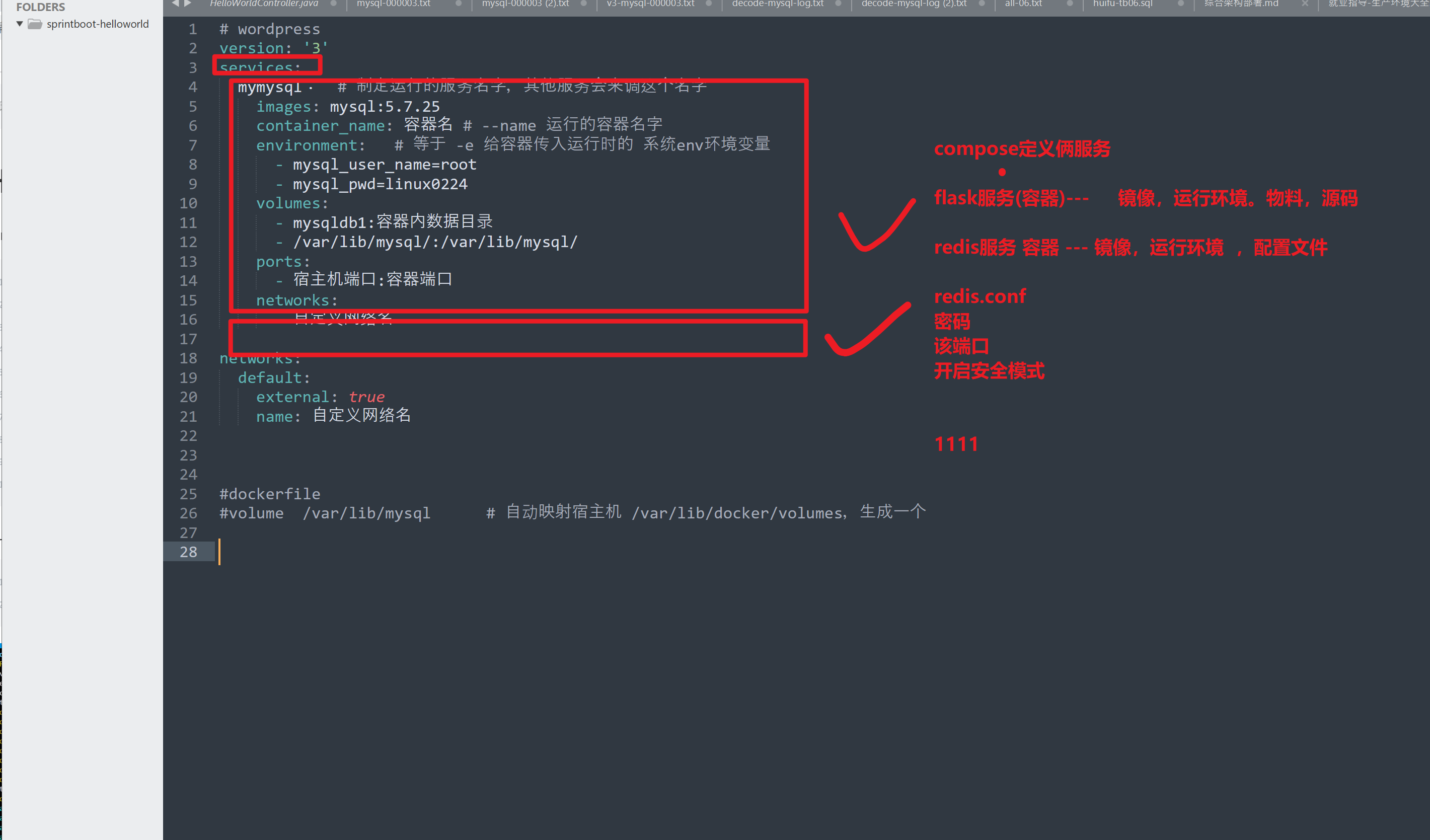The width and height of the screenshot is (1430, 840).
Task: Click unsaved dot on all-06.txt tab
Action: tap(1070, 4)
